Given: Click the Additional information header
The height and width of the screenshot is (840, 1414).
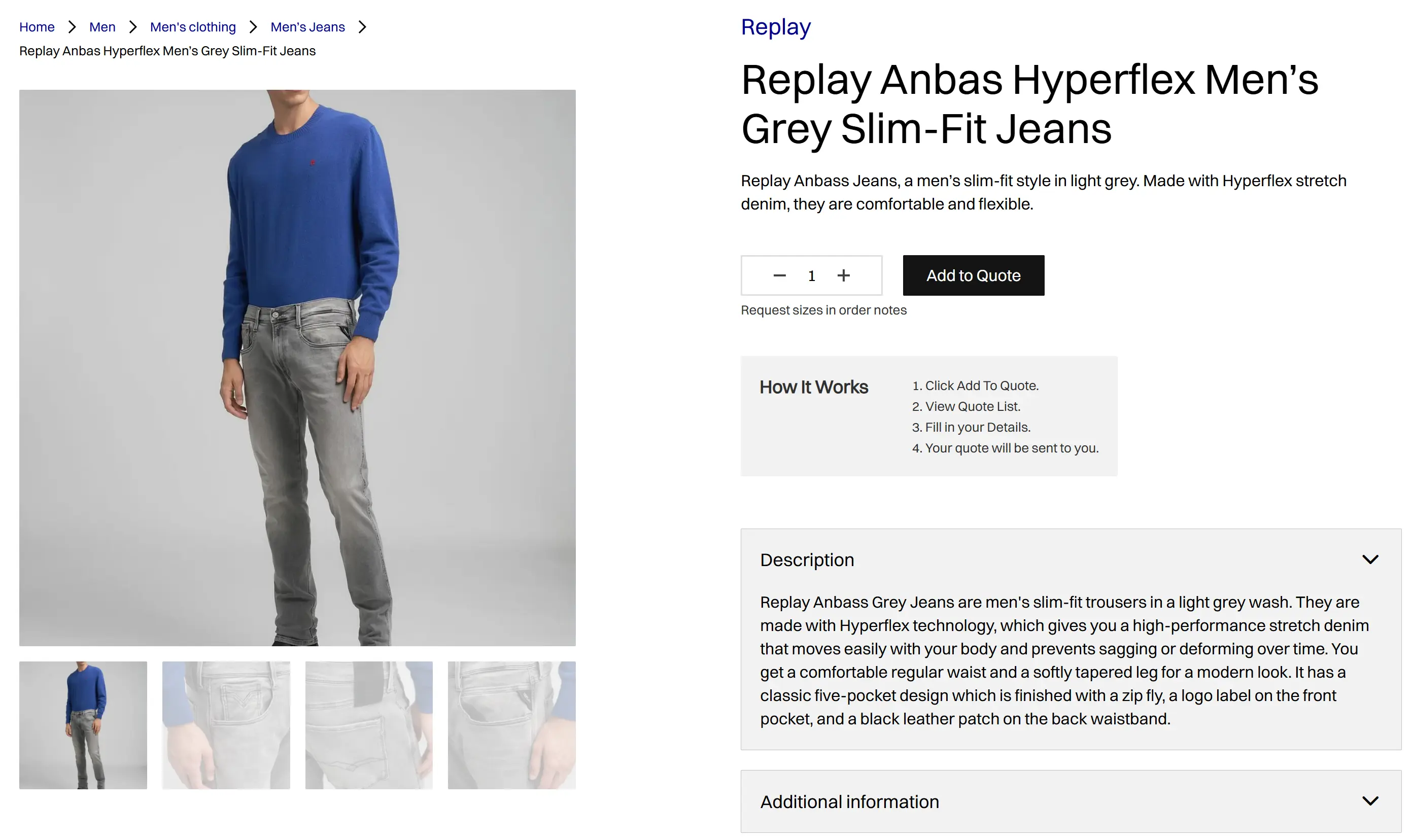Looking at the screenshot, I should (x=849, y=801).
